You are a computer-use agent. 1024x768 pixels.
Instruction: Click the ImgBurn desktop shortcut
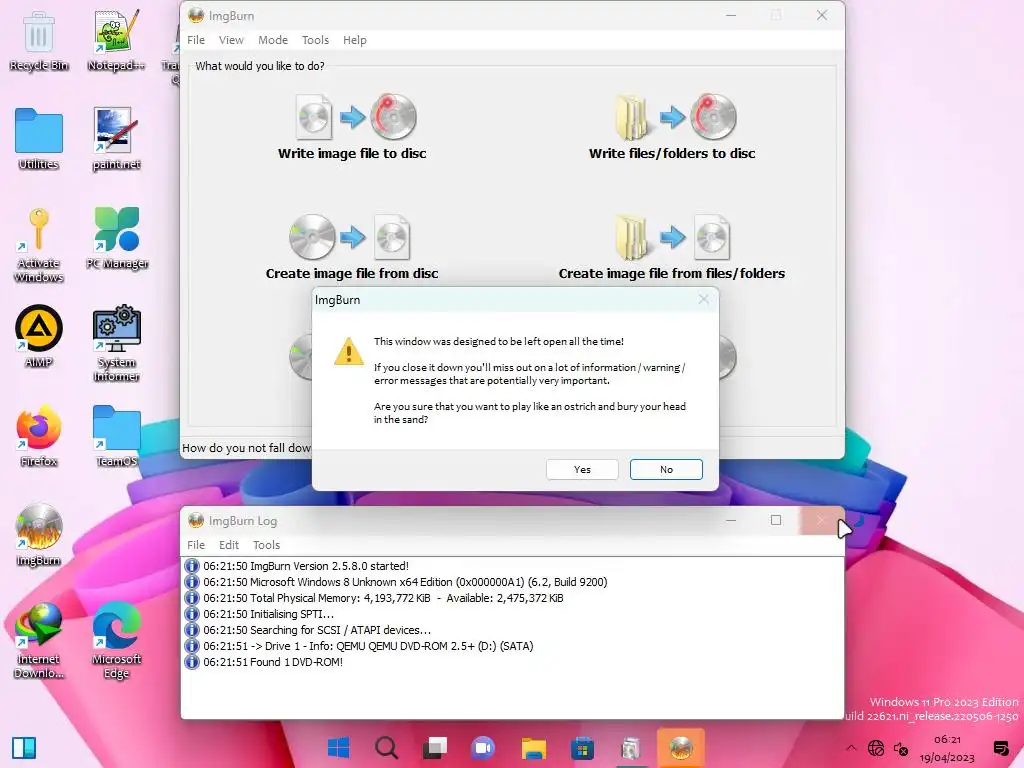[x=39, y=536]
